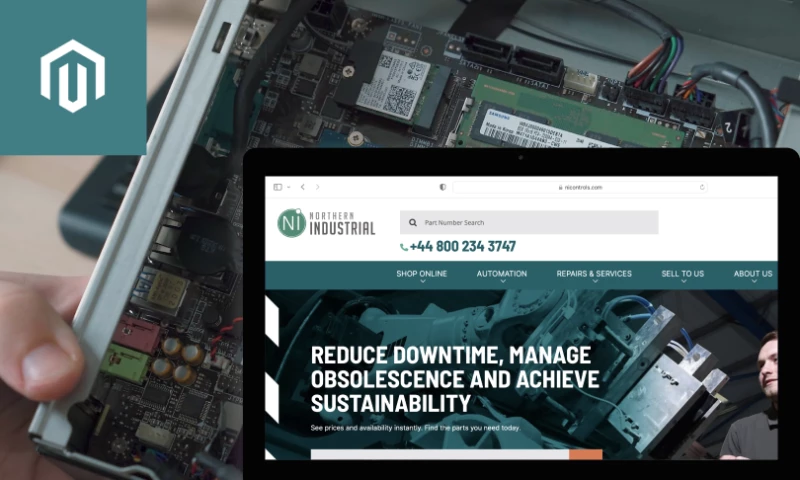Open the Shop Online menu
The width and height of the screenshot is (800, 480).
click(421, 274)
